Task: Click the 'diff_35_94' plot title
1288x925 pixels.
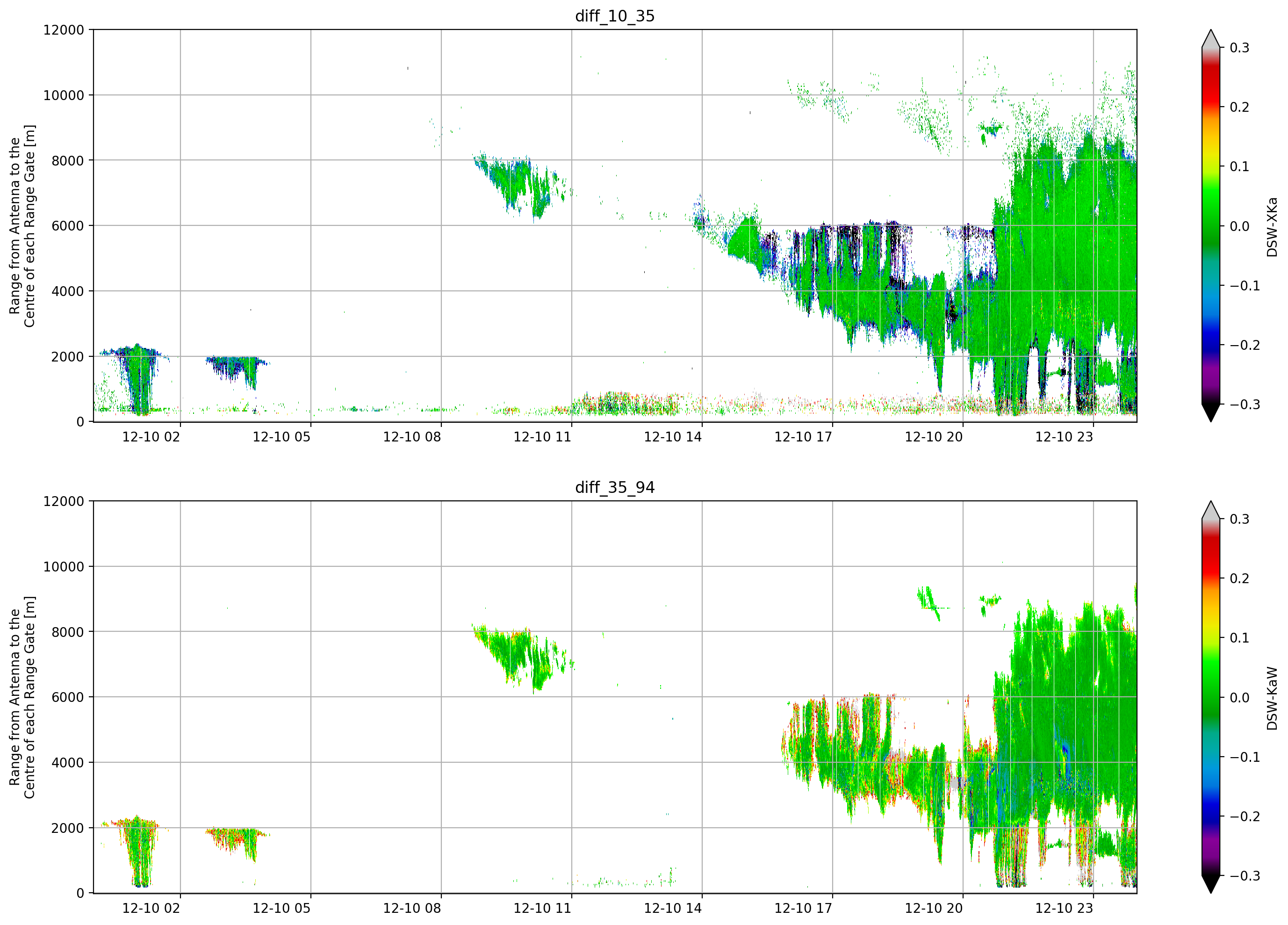Action: pos(615,487)
